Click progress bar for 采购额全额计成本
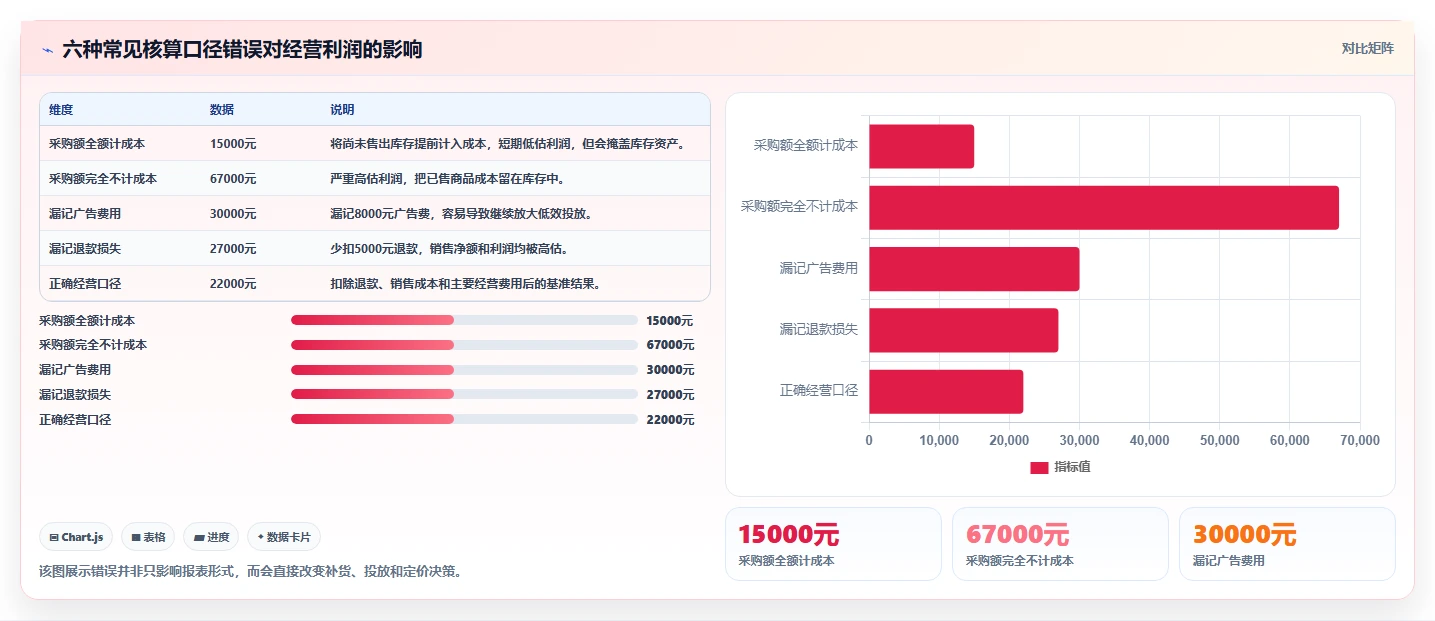 [x=464, y=320]
